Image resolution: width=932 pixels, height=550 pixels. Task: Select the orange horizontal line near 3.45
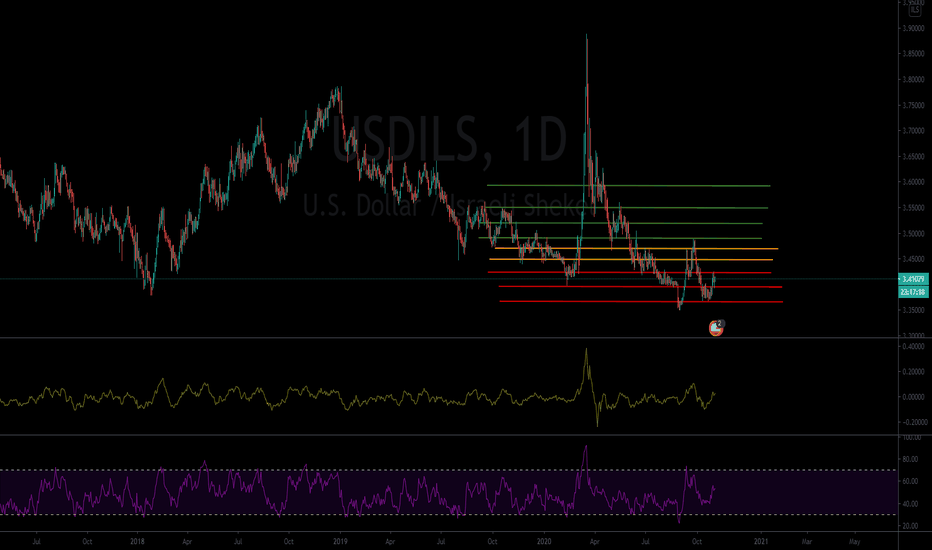pos(631,260)
